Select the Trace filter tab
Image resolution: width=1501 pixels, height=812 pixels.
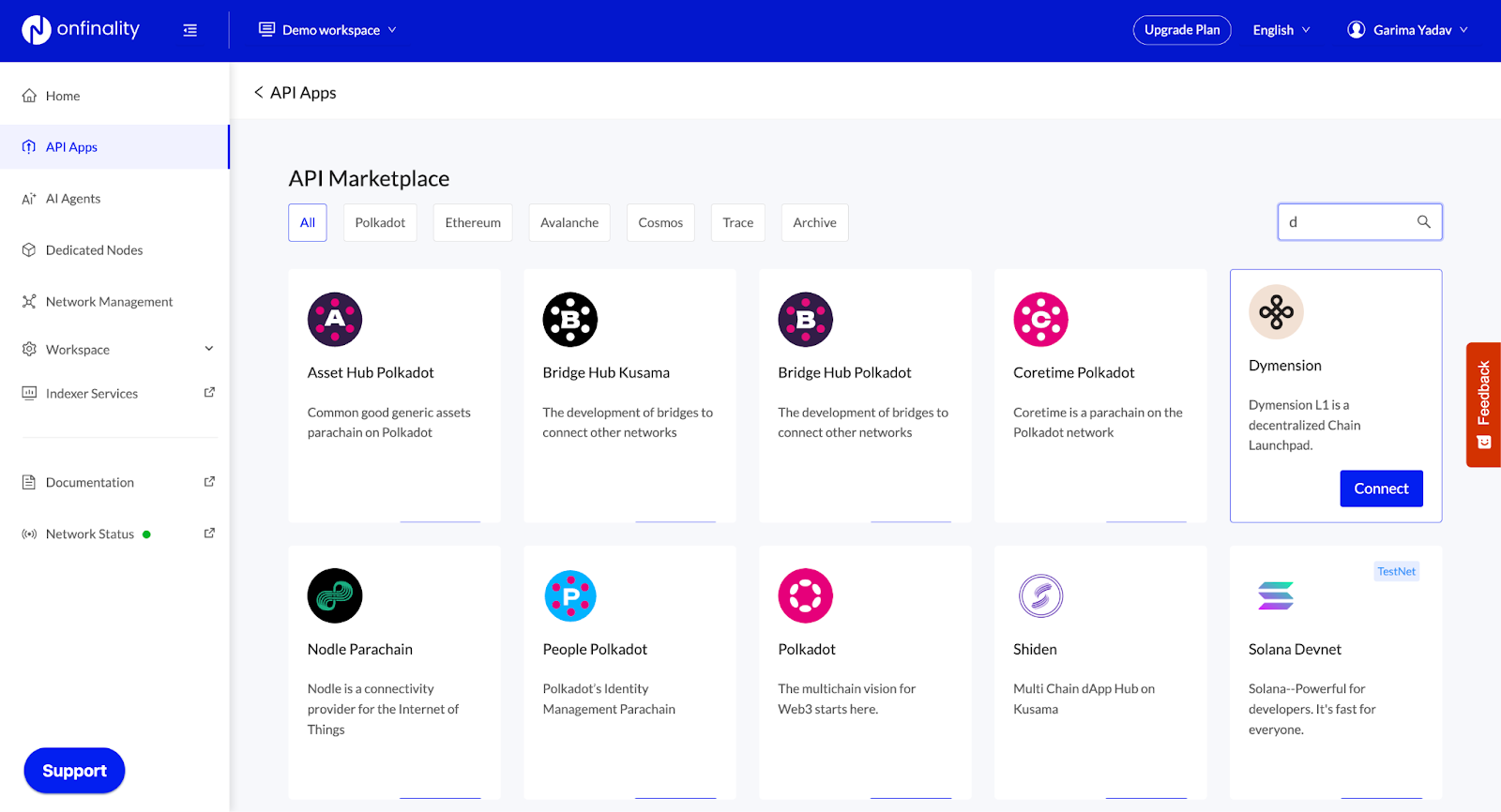(x=738, y=223)
